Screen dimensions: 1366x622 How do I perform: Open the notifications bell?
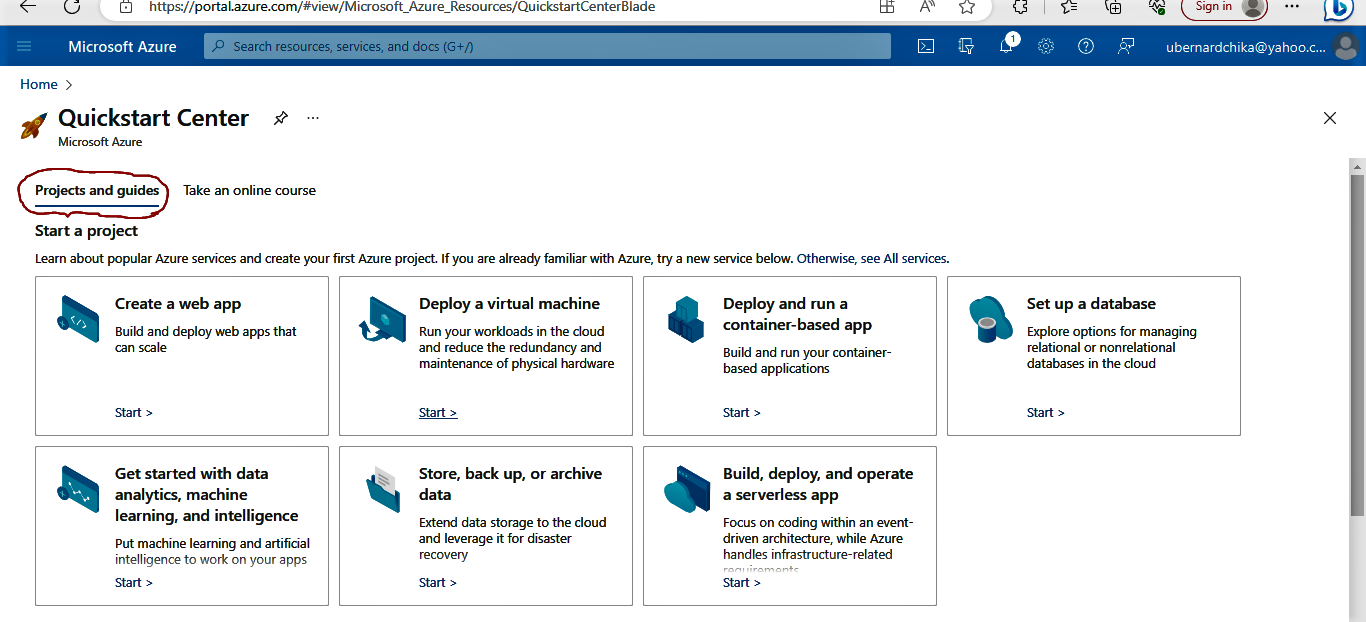tap(1006, 46)
